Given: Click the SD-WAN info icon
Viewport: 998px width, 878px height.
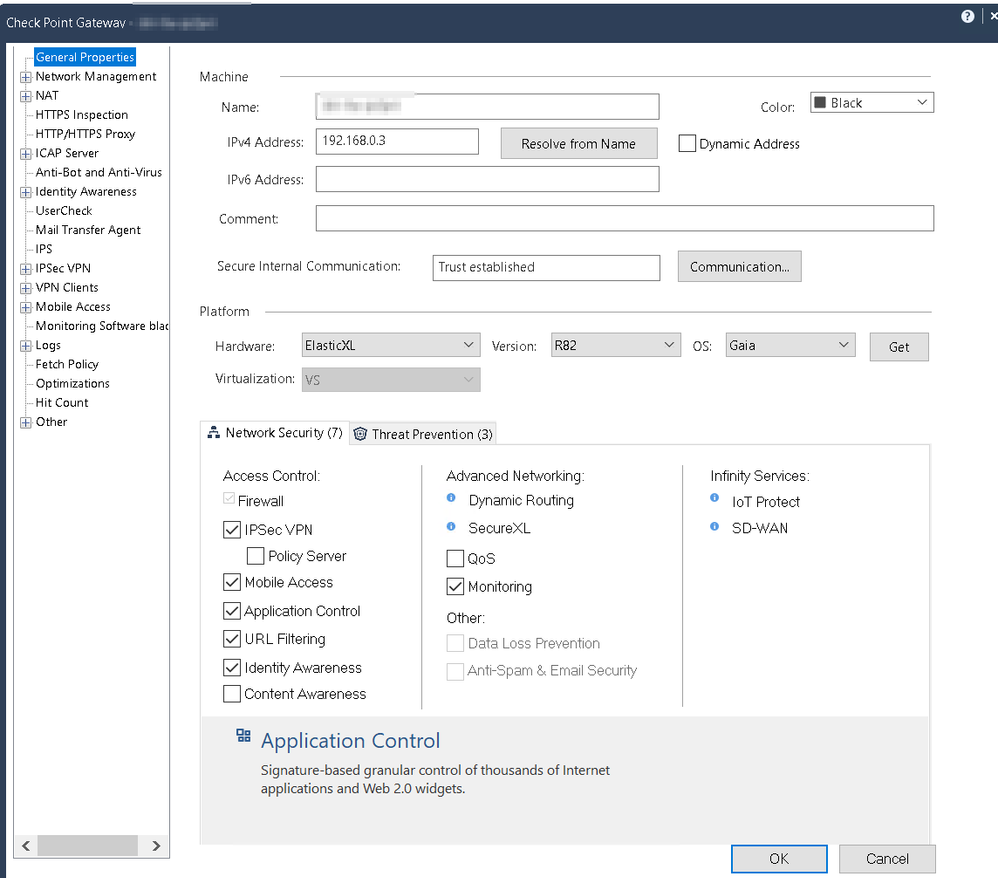Looking at the screenshot, I should point(715,527).
